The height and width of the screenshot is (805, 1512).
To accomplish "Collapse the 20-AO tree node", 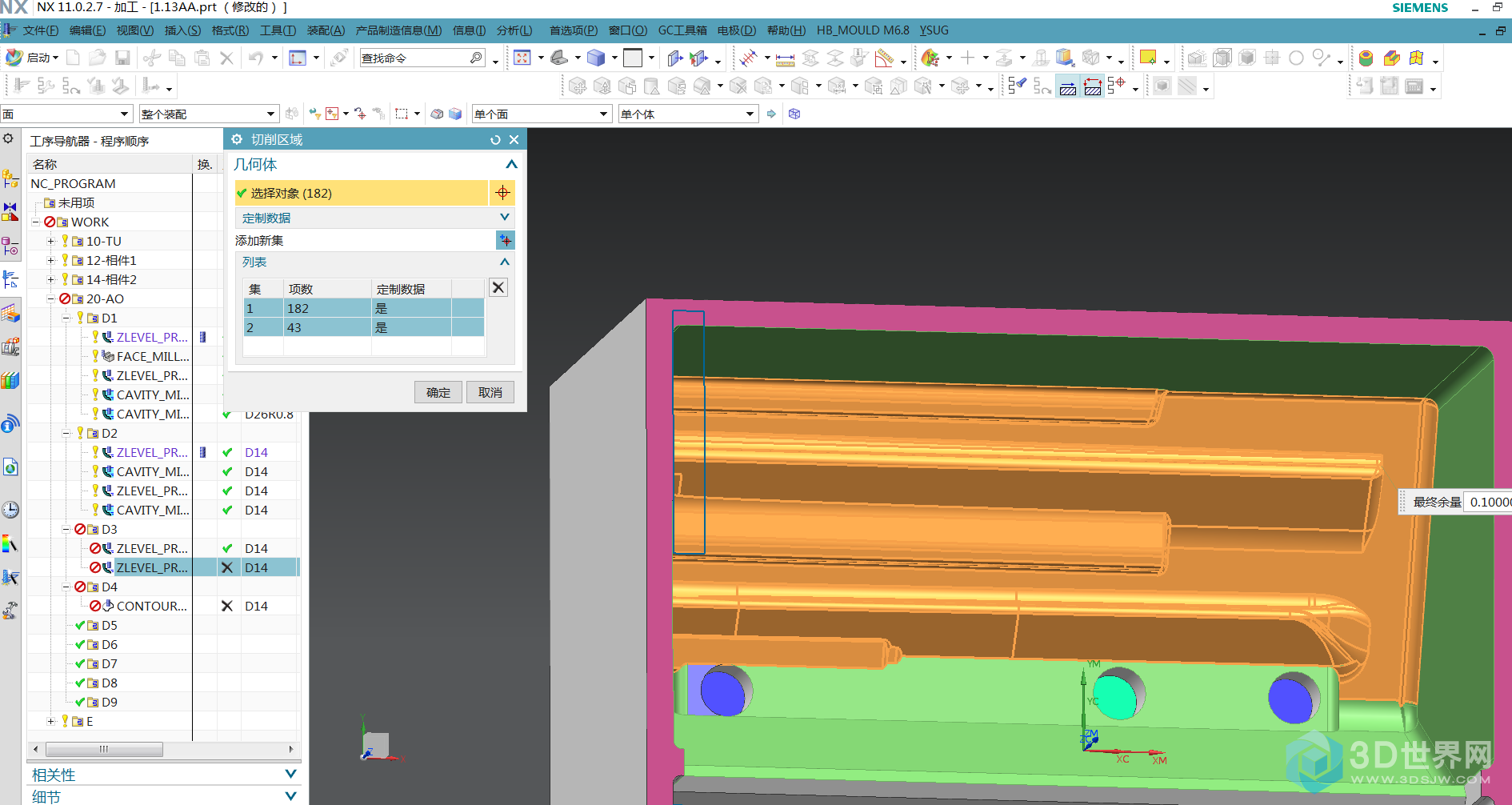I will (50, 298).
